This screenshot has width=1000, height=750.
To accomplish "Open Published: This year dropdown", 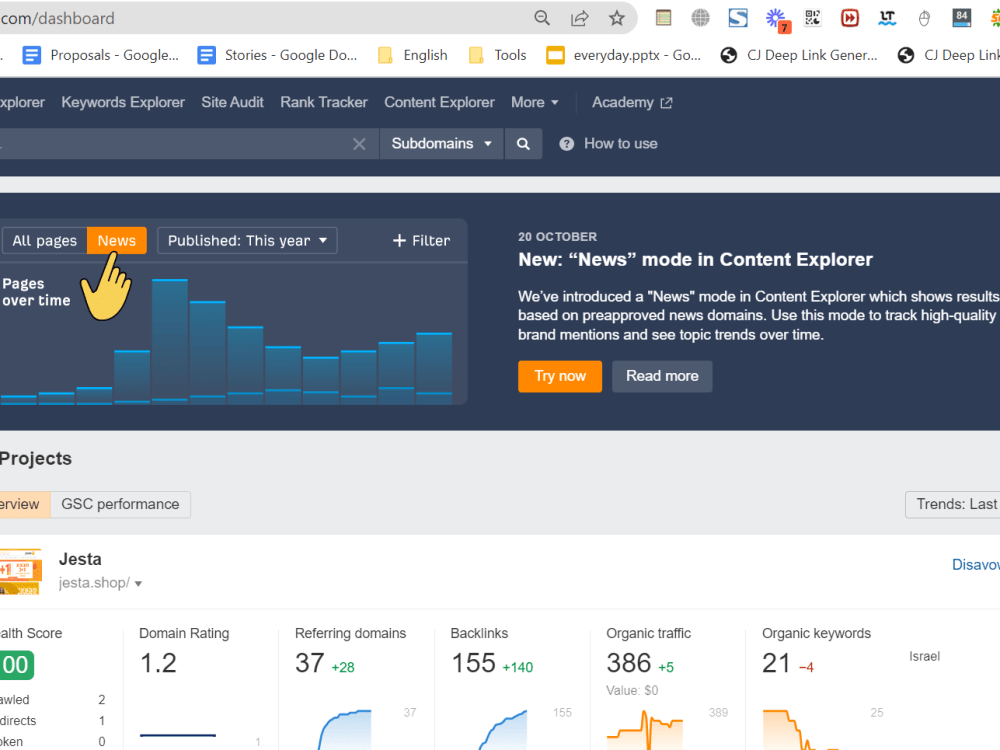I will [x=247, y=240].
